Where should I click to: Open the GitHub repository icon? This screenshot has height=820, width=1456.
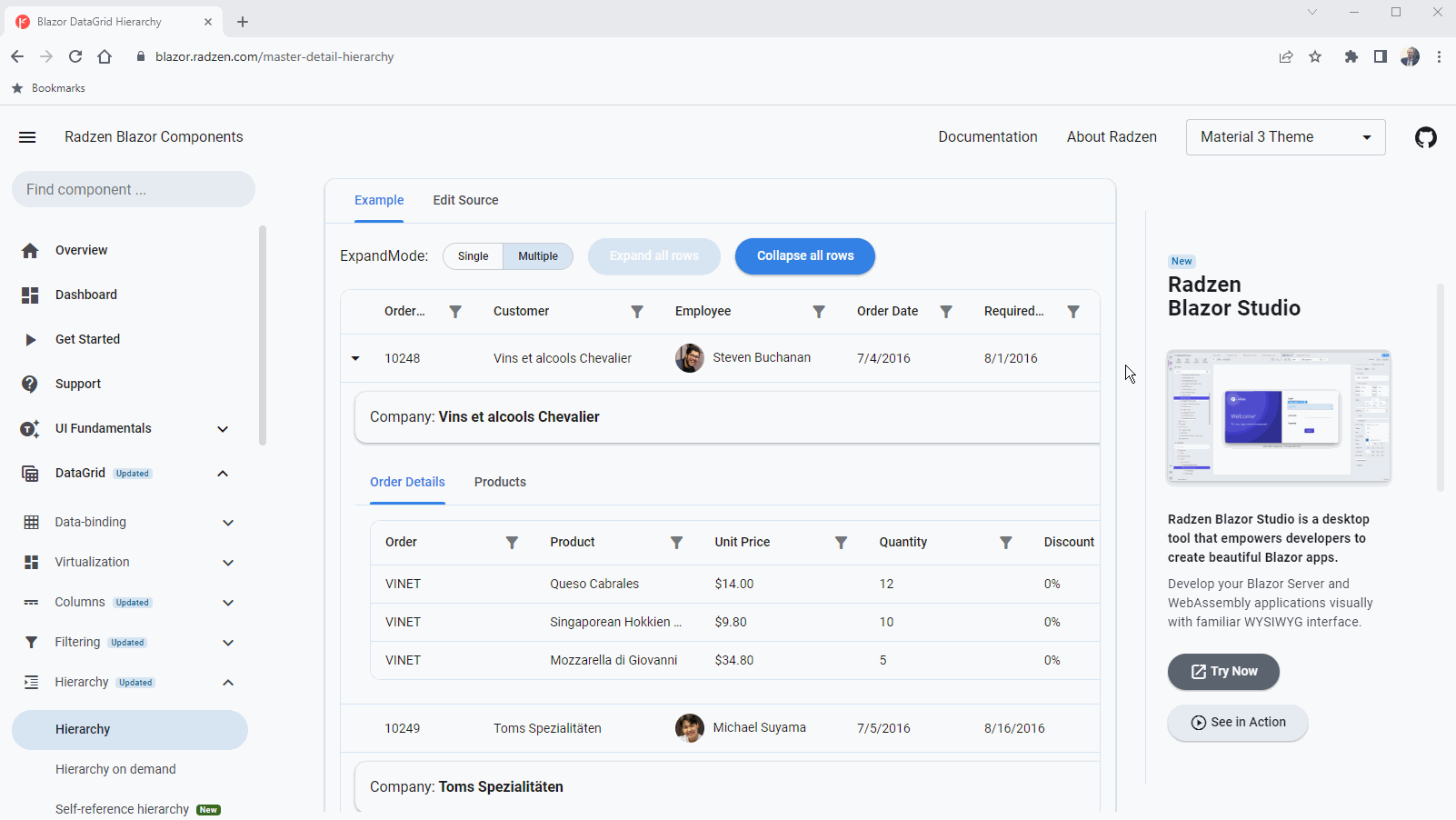pyautogui.click(x=1425, y=137)
